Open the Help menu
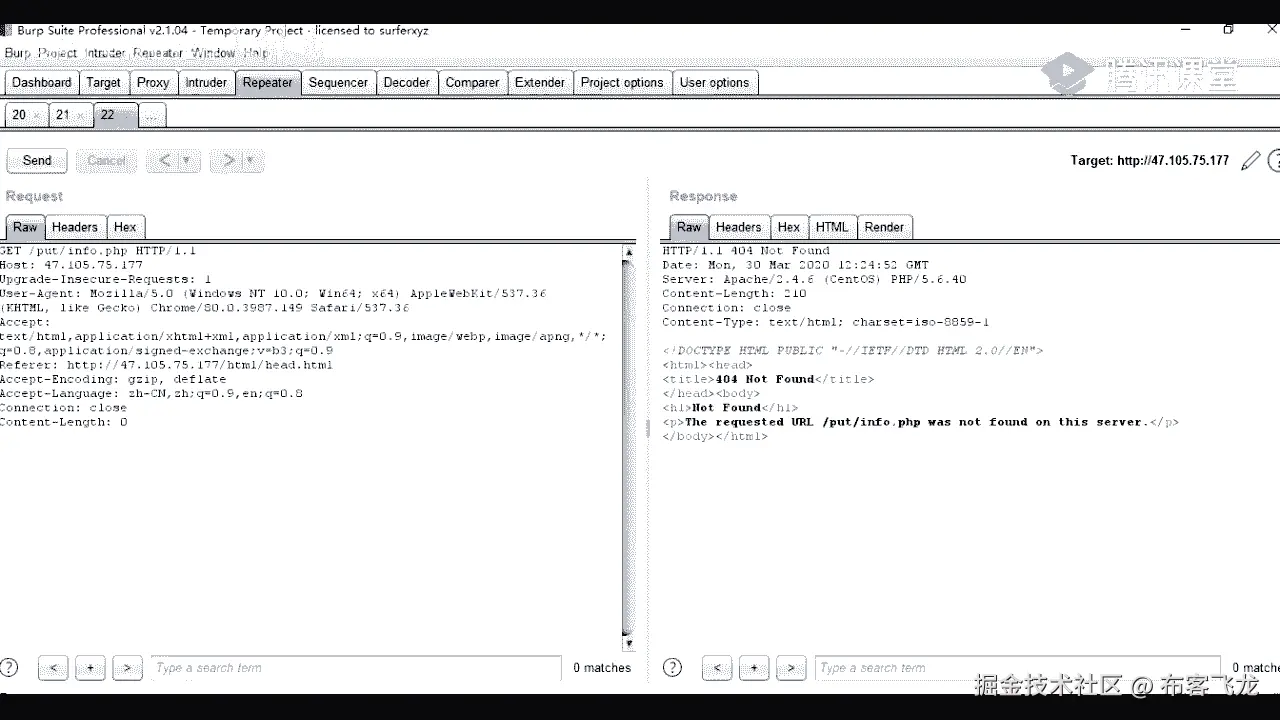This screenshot has height=720, width=1280. click(255, 53)
